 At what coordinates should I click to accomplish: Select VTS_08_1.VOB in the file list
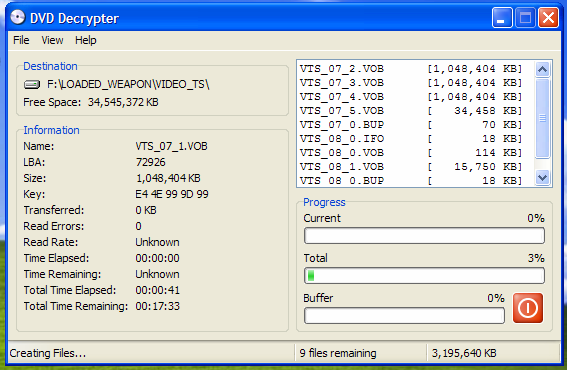(x=411, y=167)
